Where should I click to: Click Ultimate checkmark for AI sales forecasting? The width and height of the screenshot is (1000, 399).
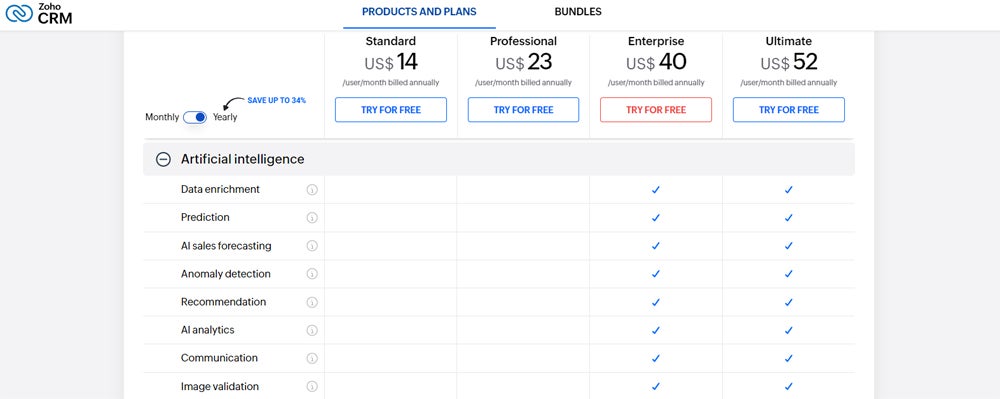[788, 245]
